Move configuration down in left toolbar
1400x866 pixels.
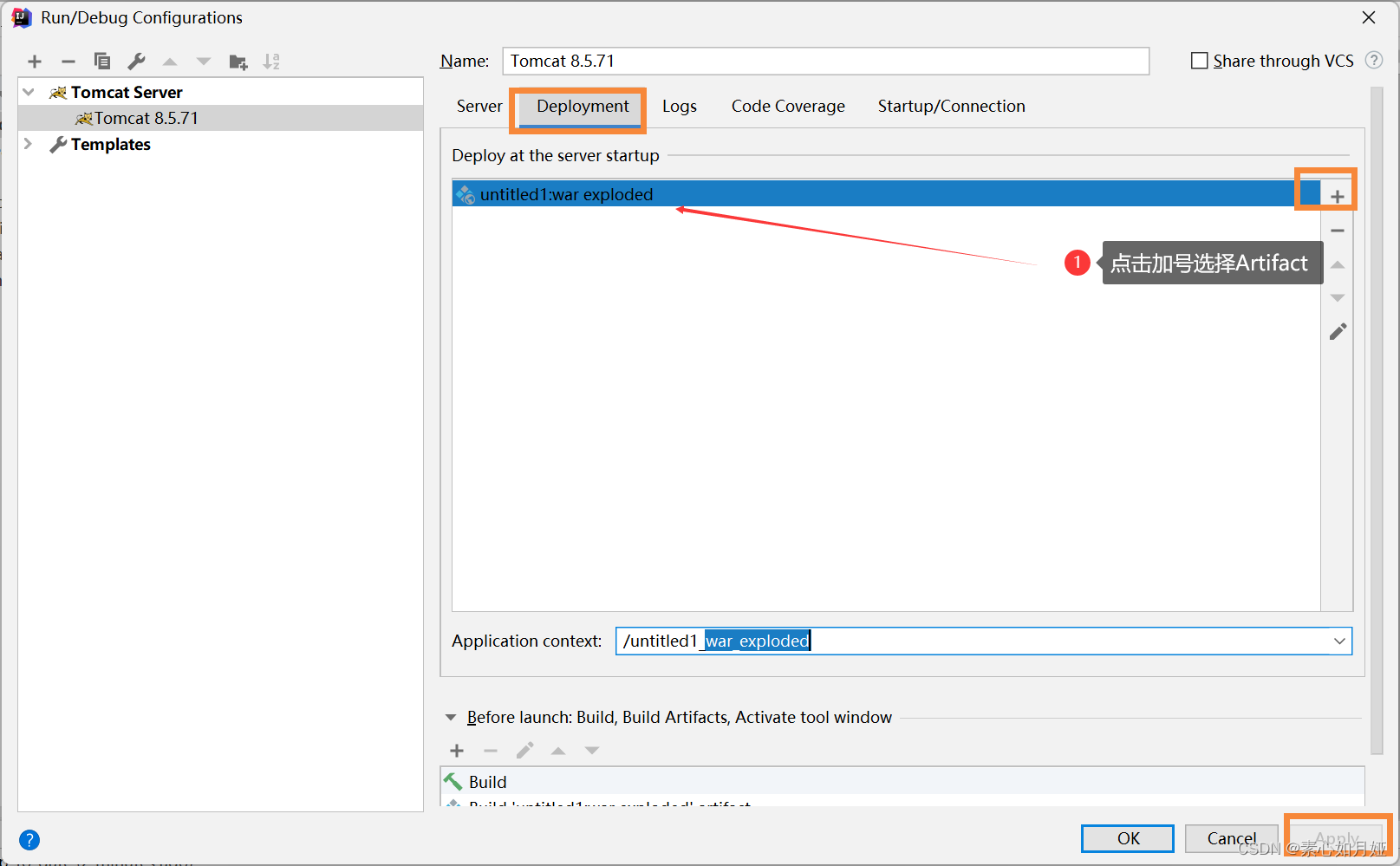pyautogui.click(x=204, y=62)
